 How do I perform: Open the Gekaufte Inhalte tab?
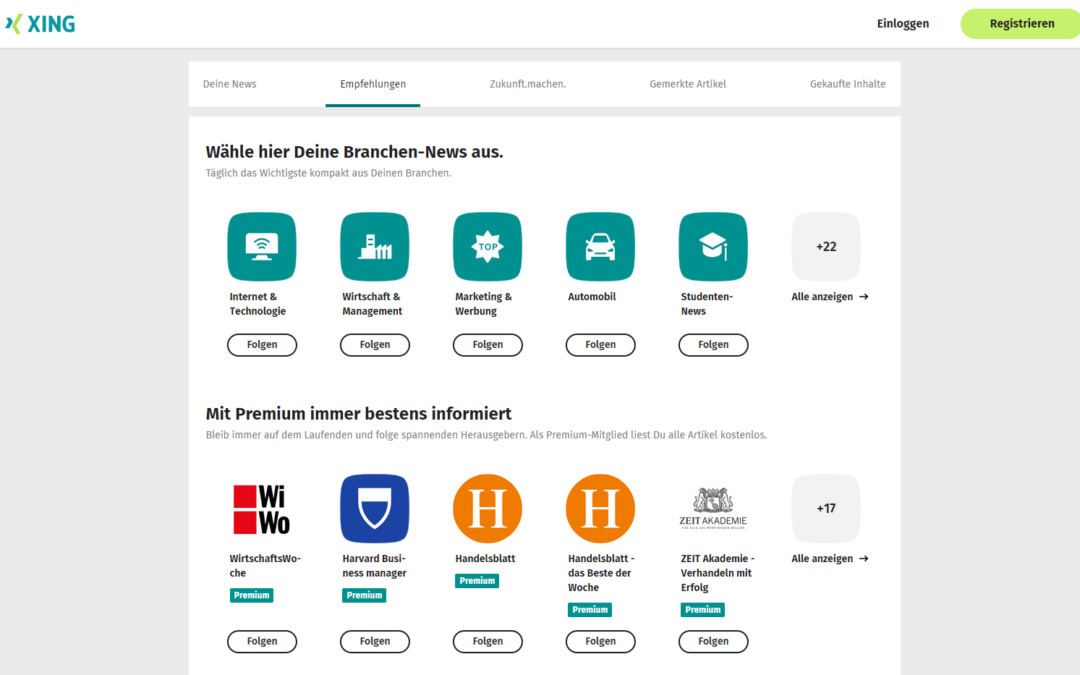[x=848, y=84]
